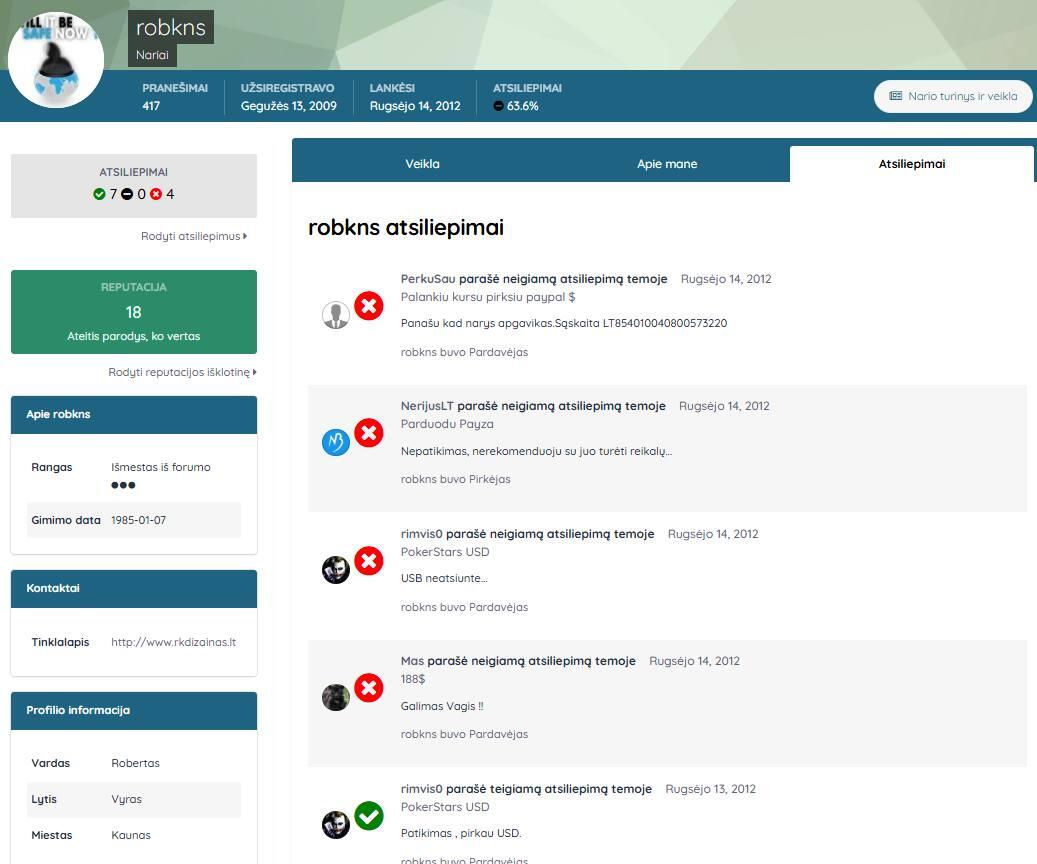Select the Atsiliepimai tab
Screen dimensions: 1037x864
pos(911,164)
